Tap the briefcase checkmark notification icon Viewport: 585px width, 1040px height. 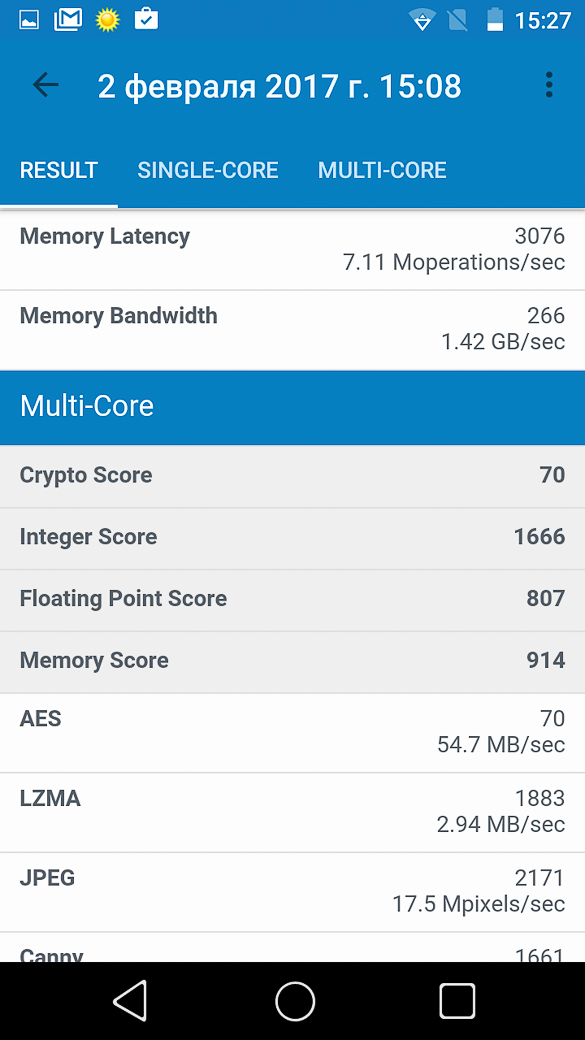146,19
